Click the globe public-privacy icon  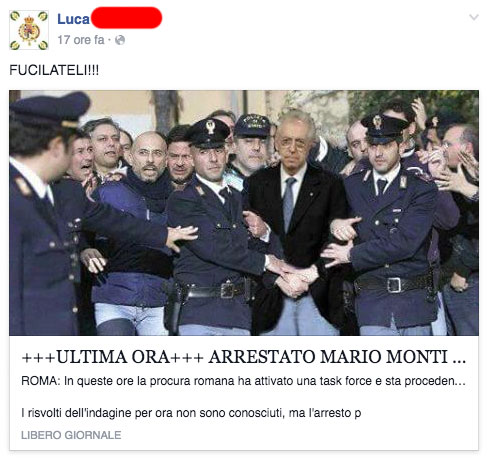pos(120,40)
